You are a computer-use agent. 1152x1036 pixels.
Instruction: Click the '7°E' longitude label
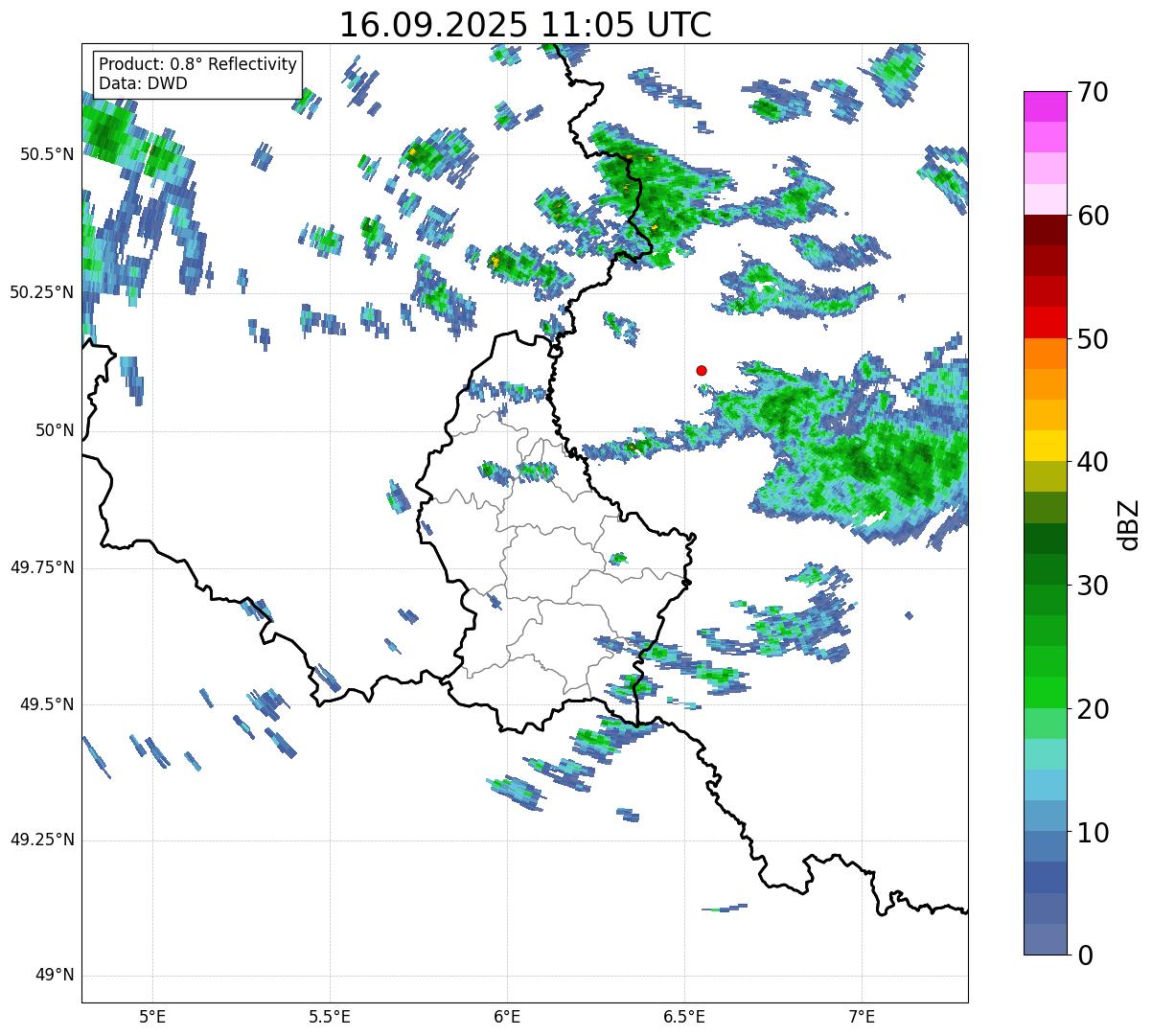point(862,1017)
